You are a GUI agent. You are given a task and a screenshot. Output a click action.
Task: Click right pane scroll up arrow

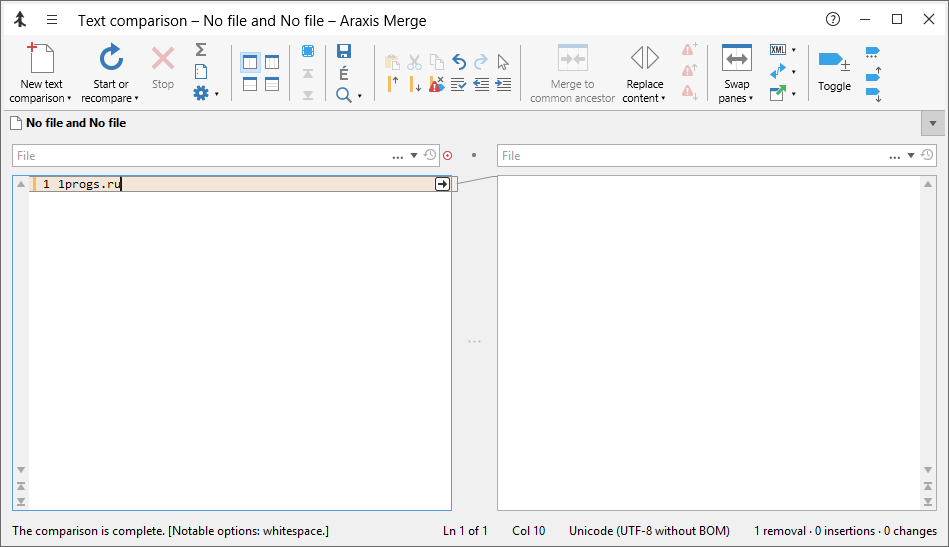pyautogui.click(x=928, y=184)
